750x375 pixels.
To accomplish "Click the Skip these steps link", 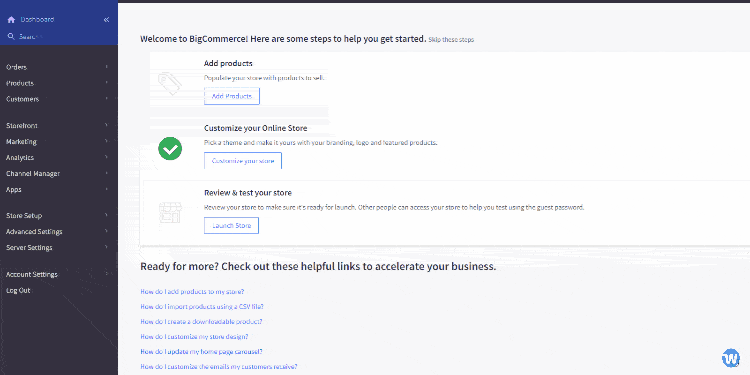I will [x=451, y=40].
